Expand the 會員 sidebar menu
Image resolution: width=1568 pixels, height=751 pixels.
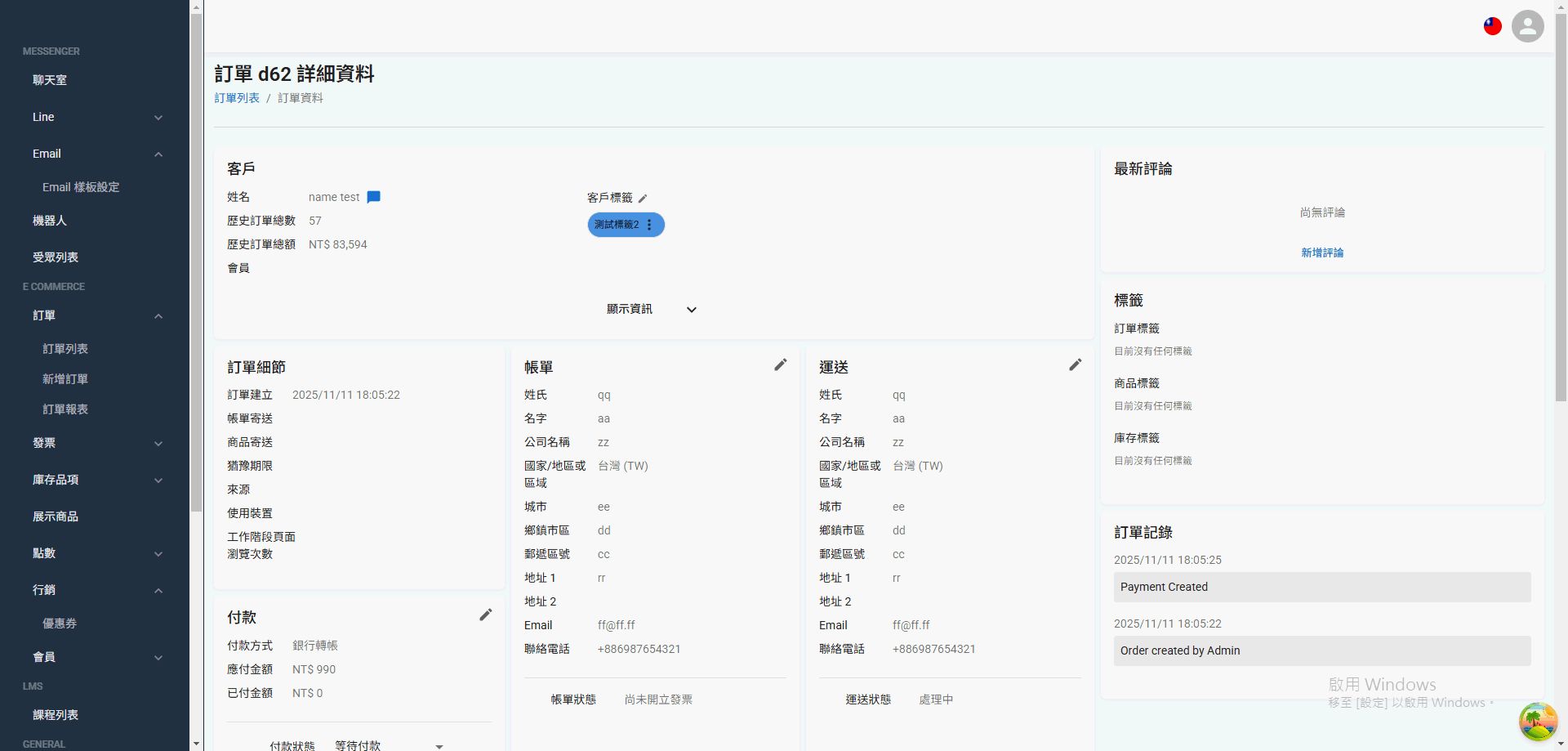[x=158, y=658]
